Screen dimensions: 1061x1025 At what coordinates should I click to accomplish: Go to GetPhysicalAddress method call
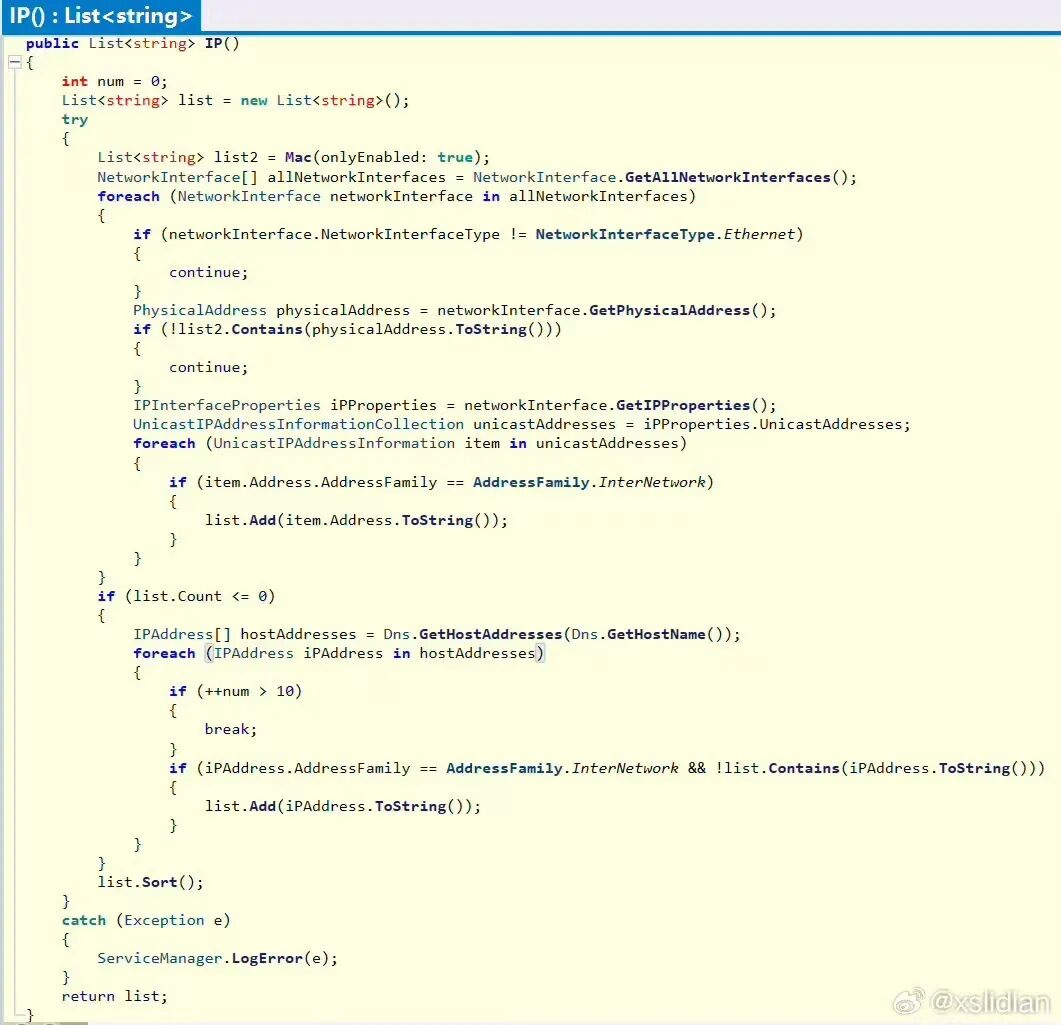pyautogui.click(x=669, y=311)
